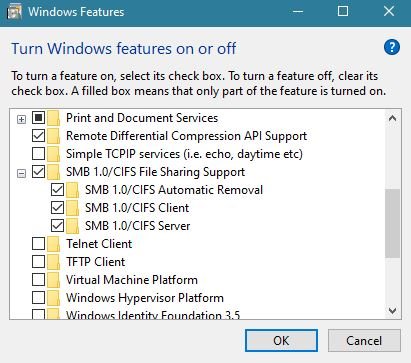Enable Virtual Machine Platform checkbox

[38, 280]
